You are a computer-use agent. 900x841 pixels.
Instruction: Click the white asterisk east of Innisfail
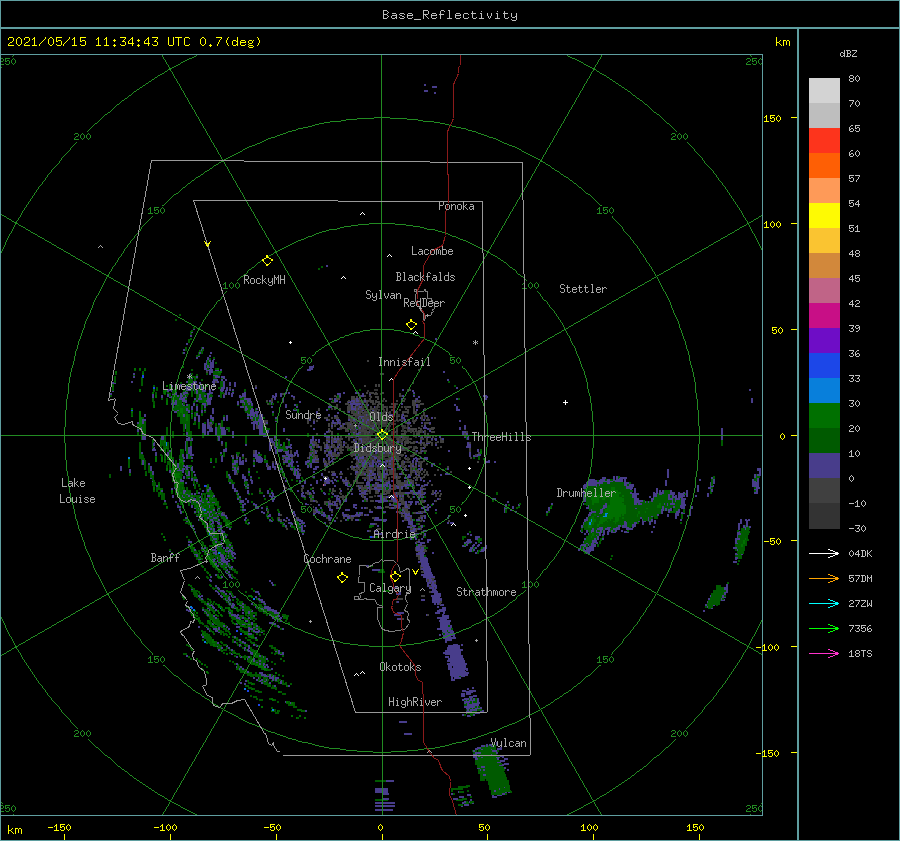click(475, 343)
